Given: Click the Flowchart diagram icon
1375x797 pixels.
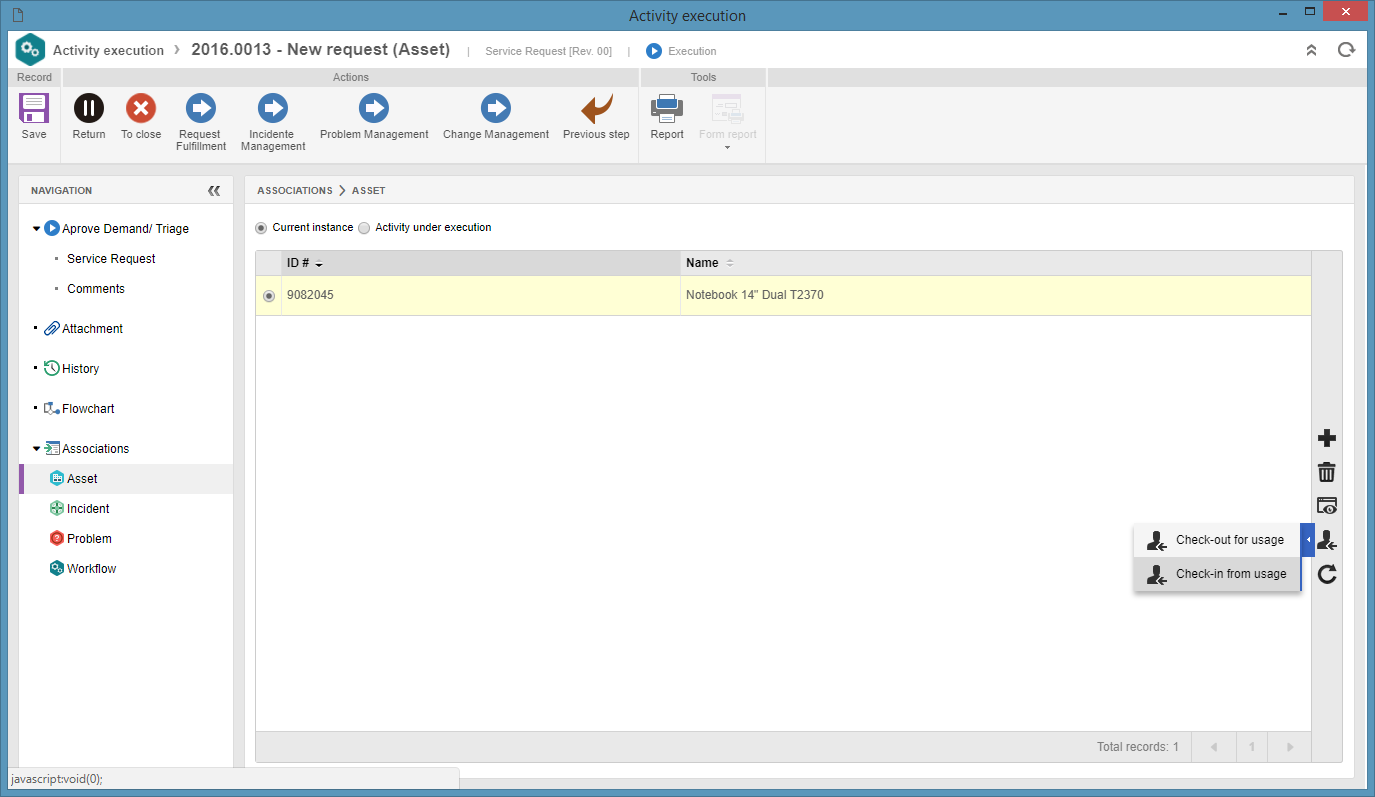Looking at the screenshot, I should tap(52, 408).
